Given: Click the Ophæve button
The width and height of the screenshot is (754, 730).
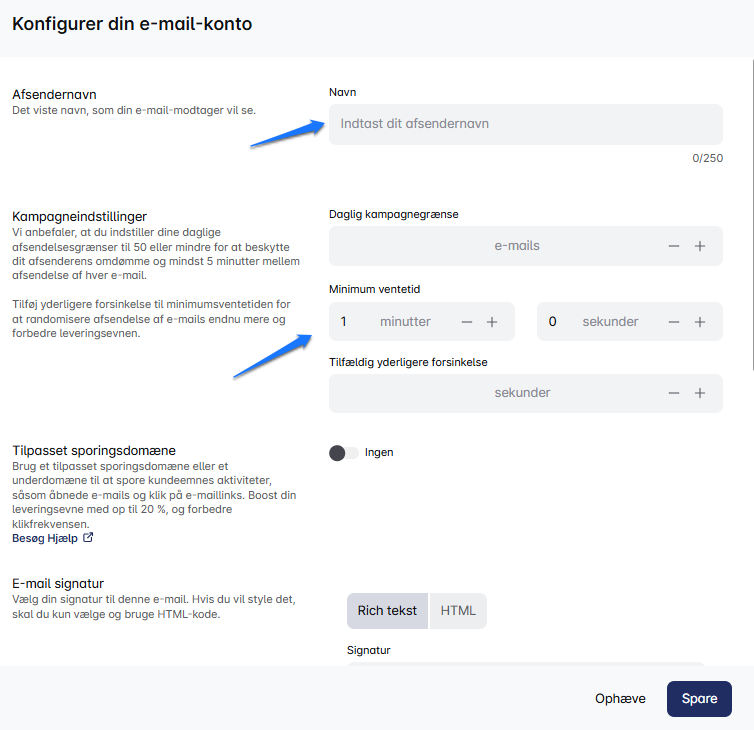Looking at the screenshot, I should 620,699.
